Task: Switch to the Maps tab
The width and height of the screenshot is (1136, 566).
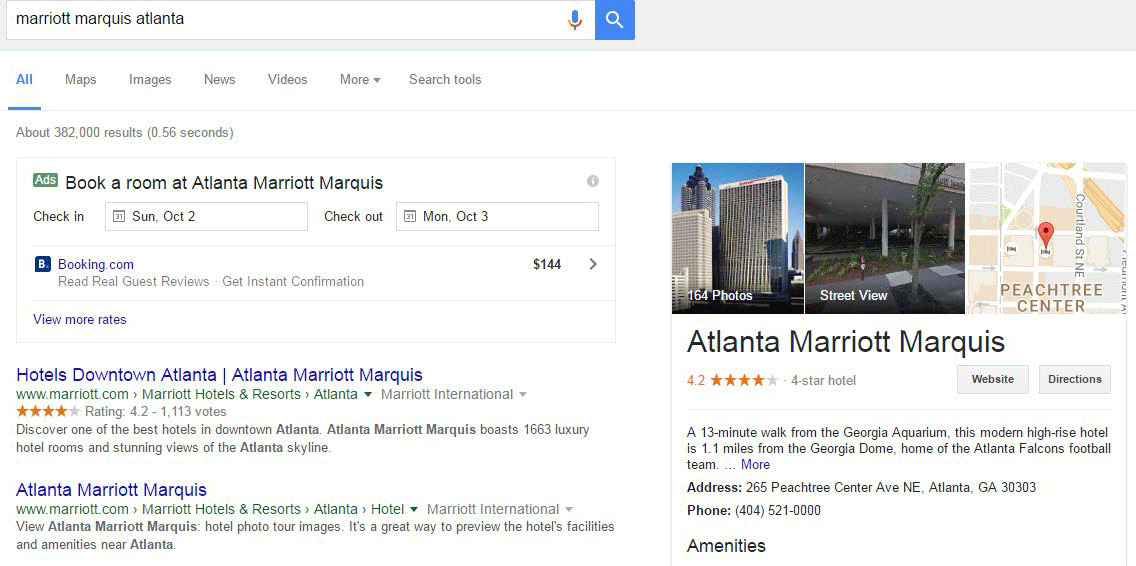Action: 80,80
